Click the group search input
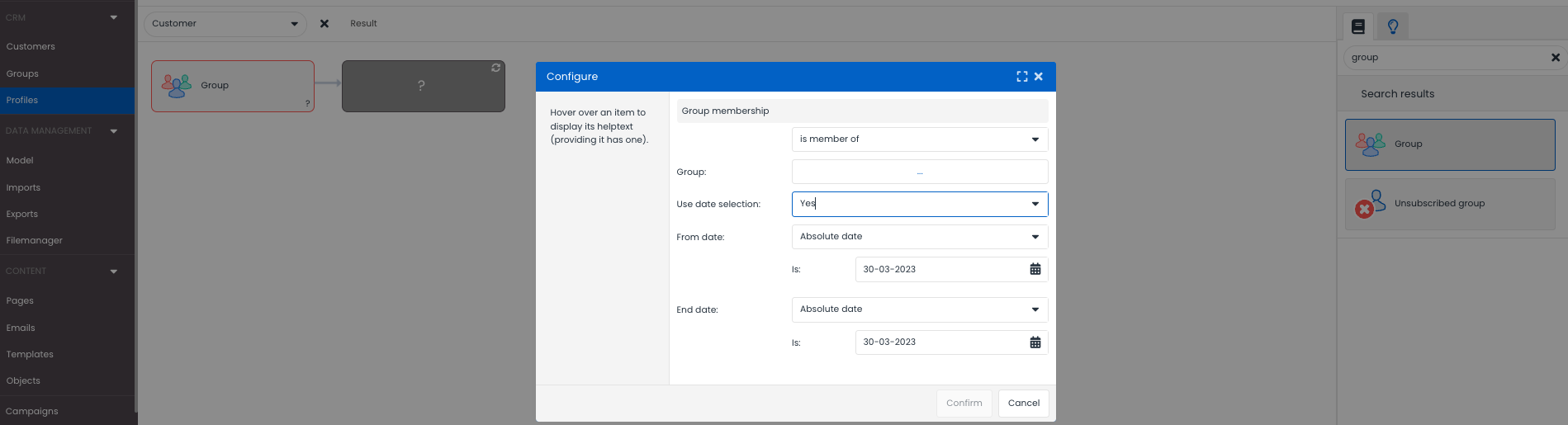This screenshot has height=425, width=1568. [x=1447, y=58]
